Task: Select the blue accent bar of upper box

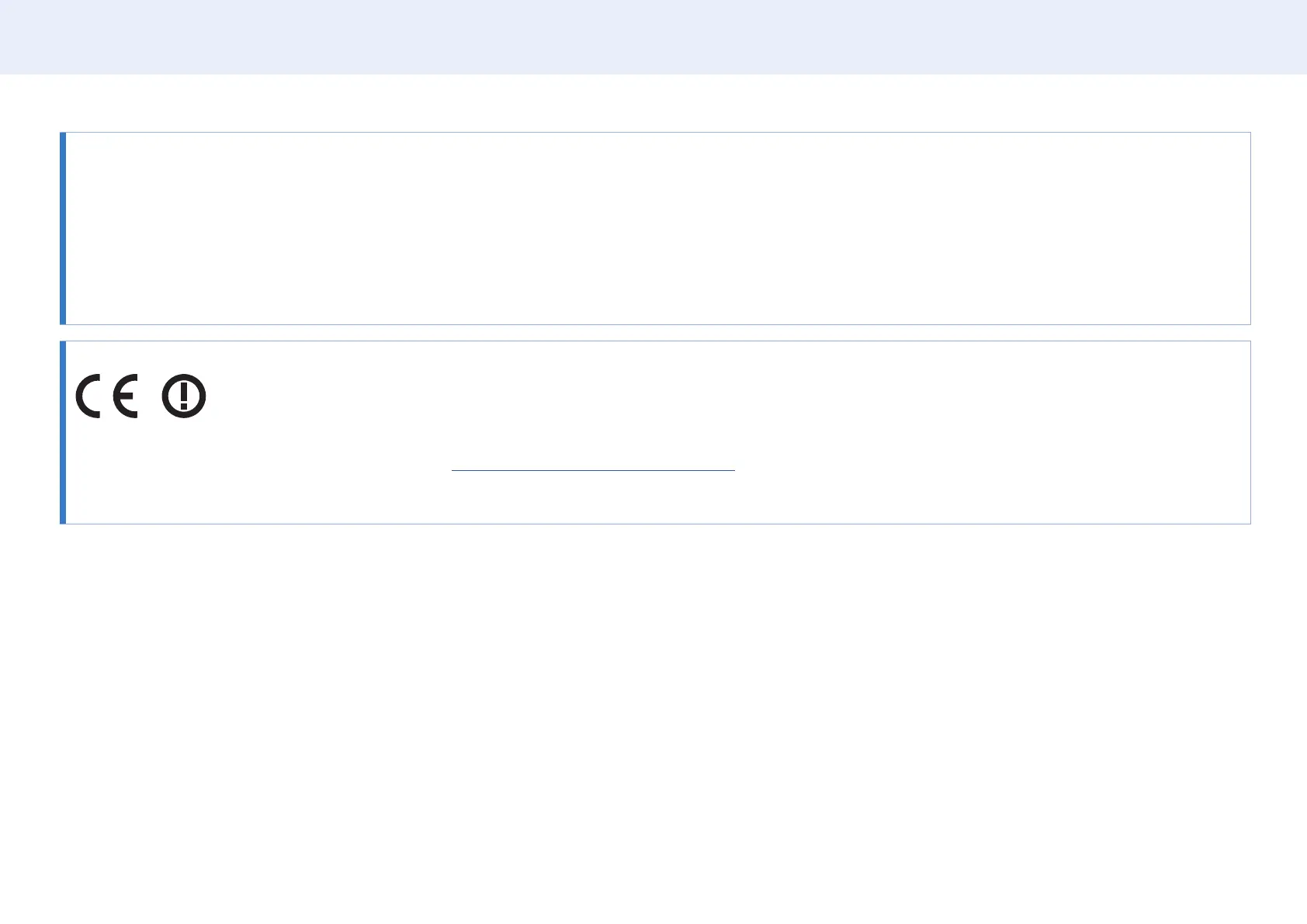Action: [63, 228]
